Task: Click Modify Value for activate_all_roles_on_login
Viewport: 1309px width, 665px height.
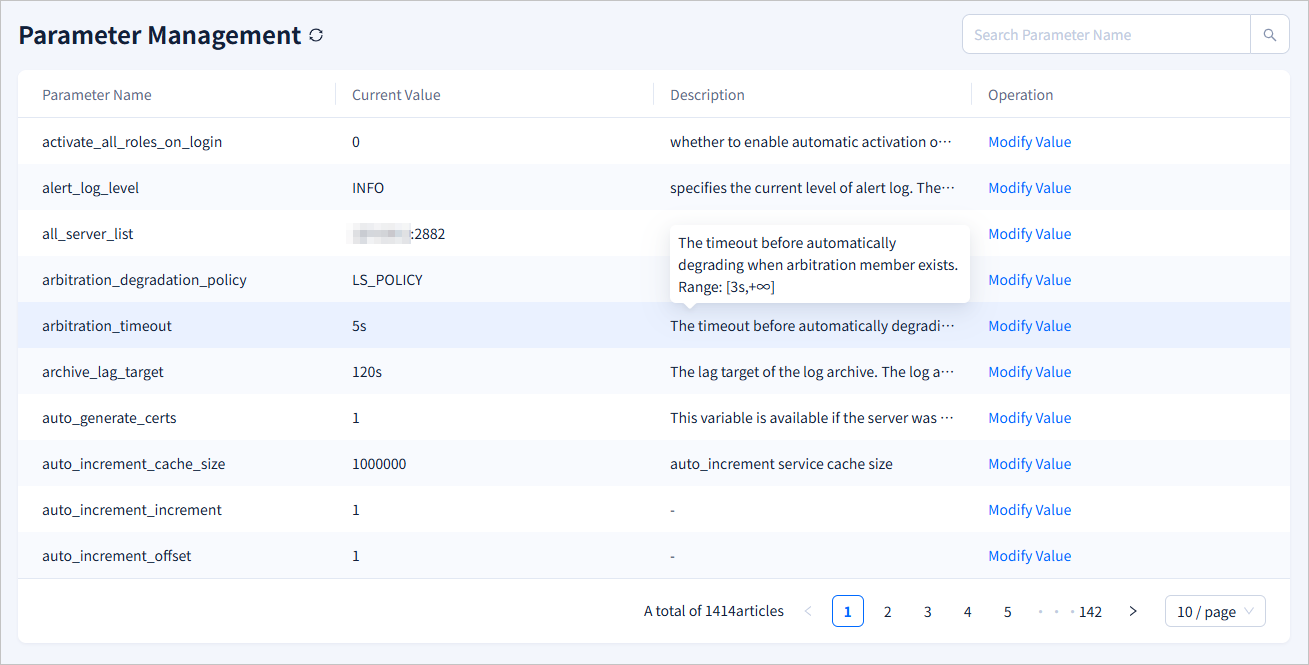Action: (1029, 141)
